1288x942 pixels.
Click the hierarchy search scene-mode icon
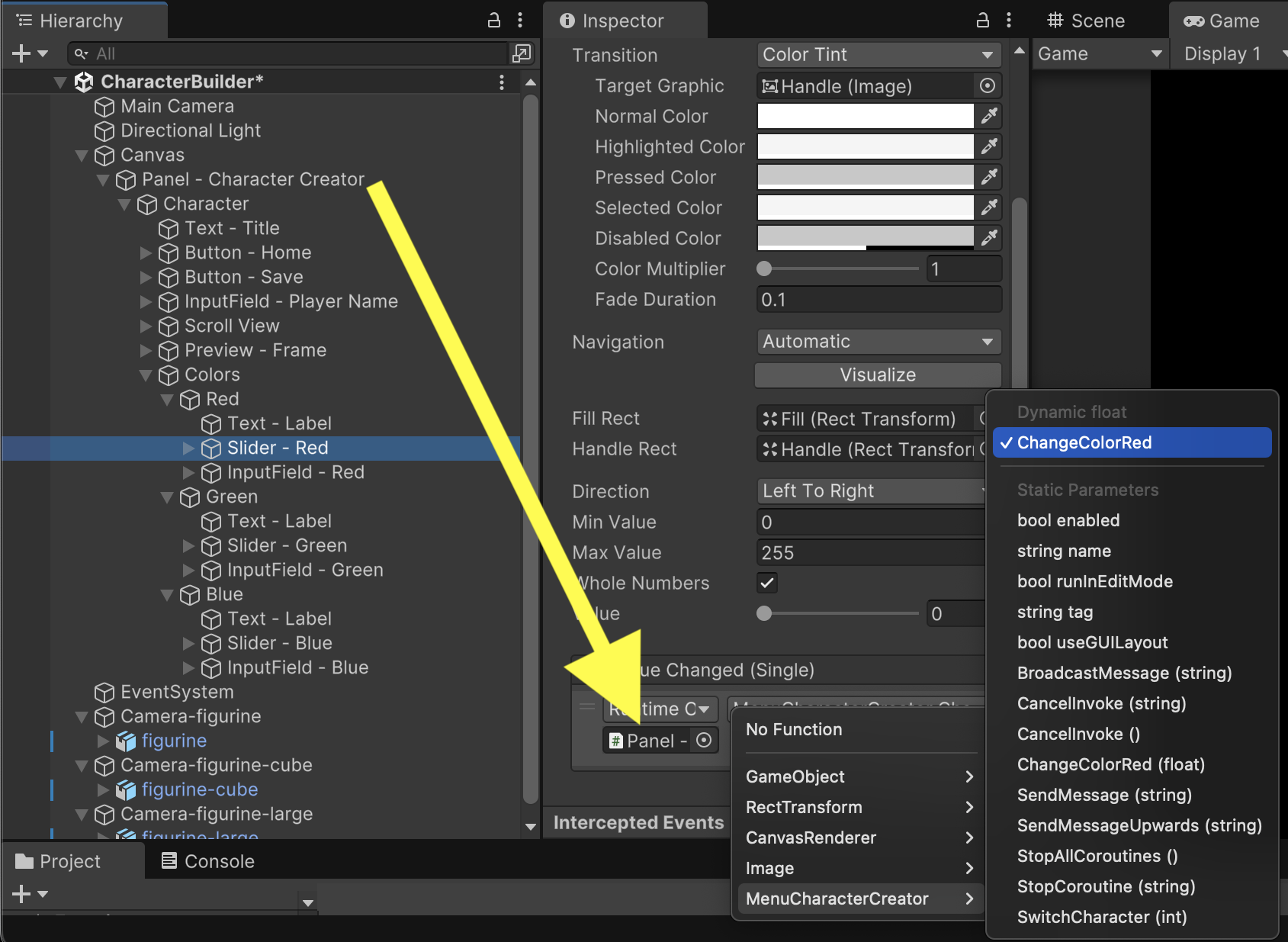coord(522,53)
